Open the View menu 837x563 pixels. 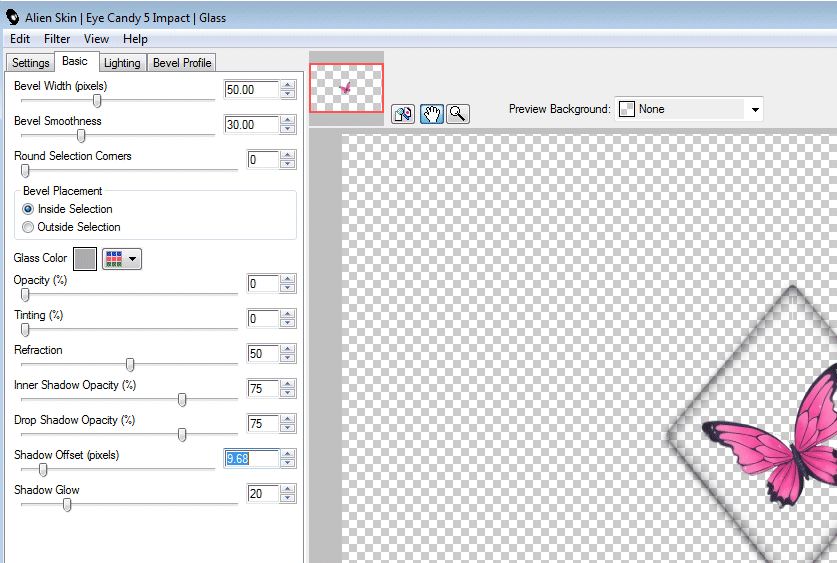coord(96,39)
